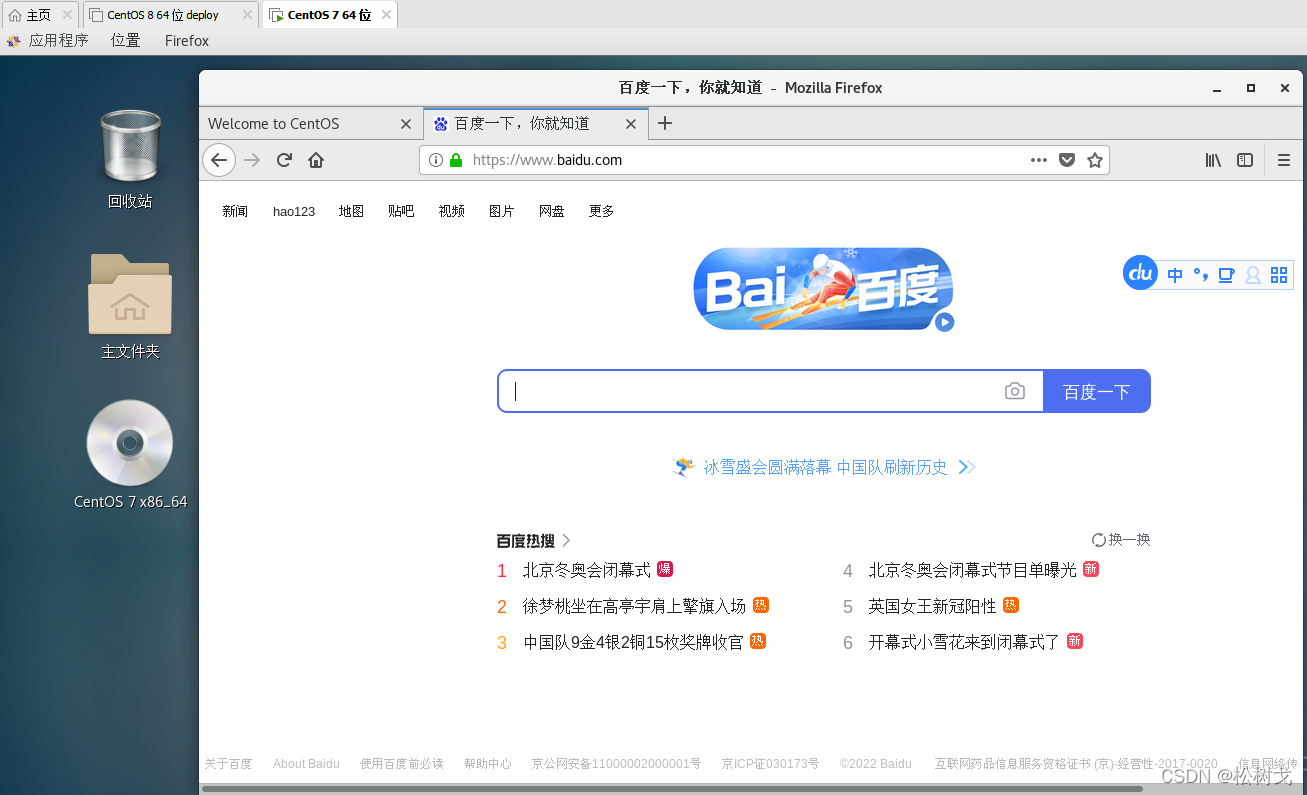1307x795 pixels.
Task: Select the 主文件夹 desktop folder
Action: coord(130,307)
